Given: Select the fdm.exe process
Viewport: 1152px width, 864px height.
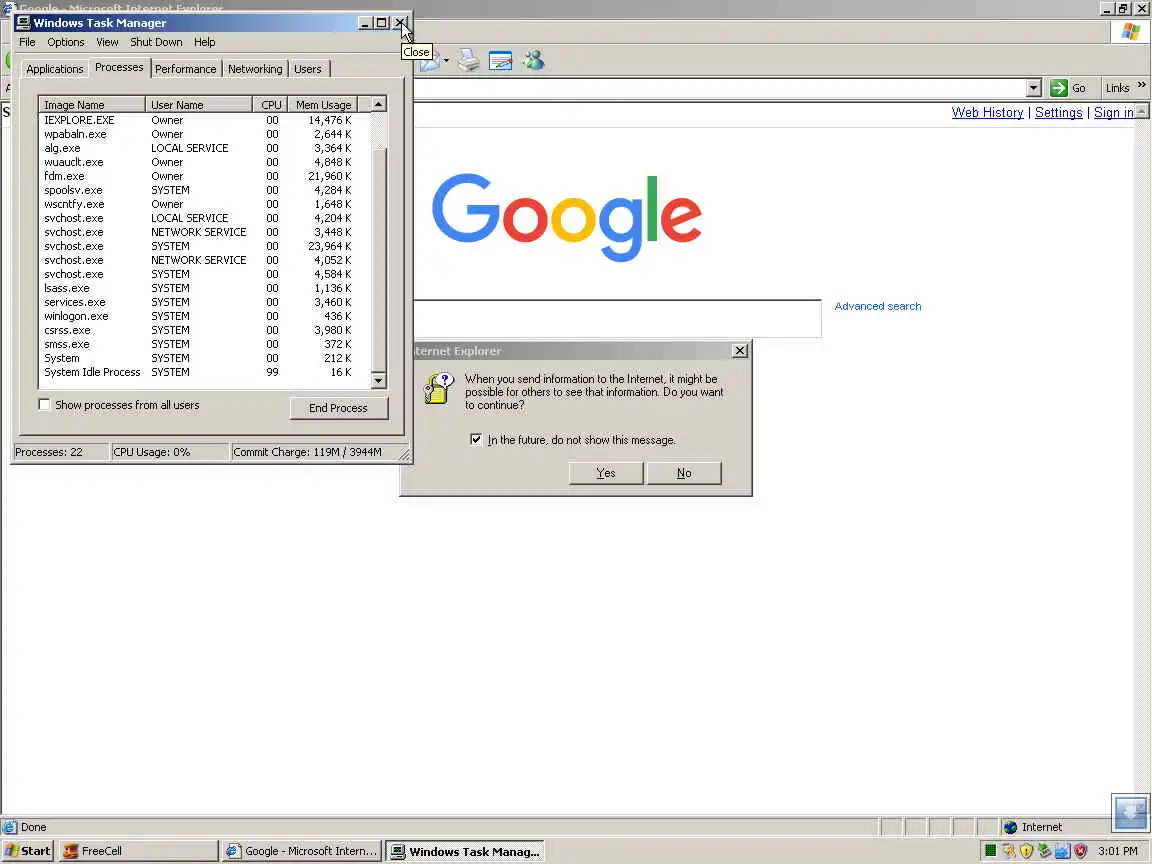Looking at the screenshot, I should pos(205,176).
